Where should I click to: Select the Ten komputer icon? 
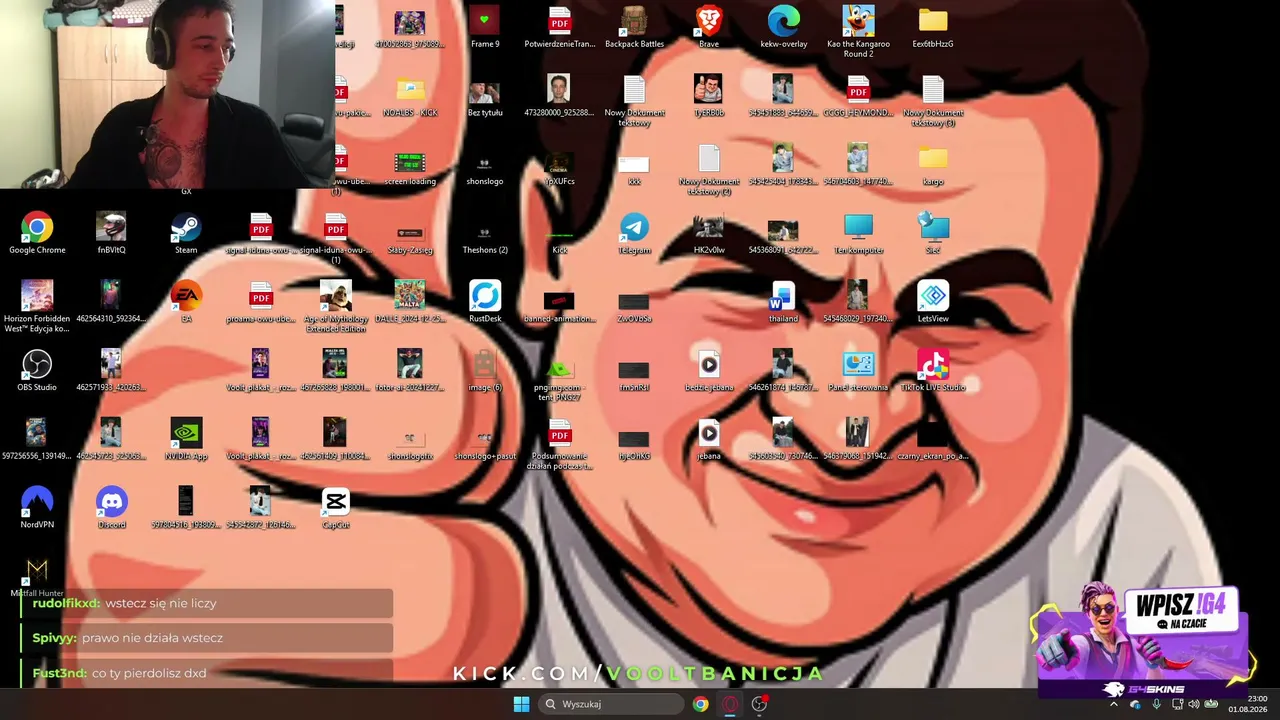[x=858, y=234]
